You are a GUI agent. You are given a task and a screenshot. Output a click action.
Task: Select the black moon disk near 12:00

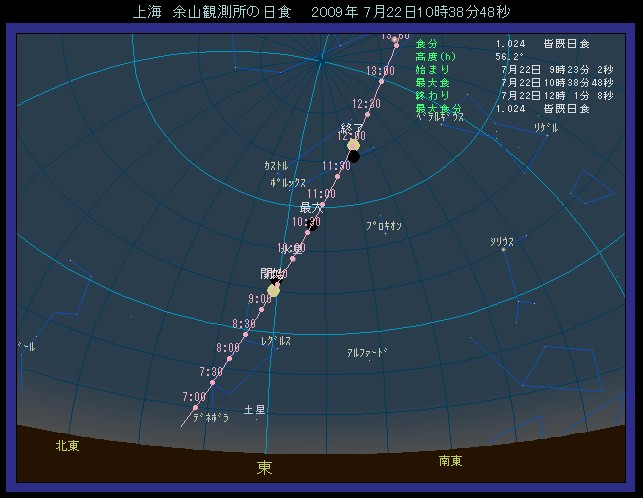click(354, 156)
